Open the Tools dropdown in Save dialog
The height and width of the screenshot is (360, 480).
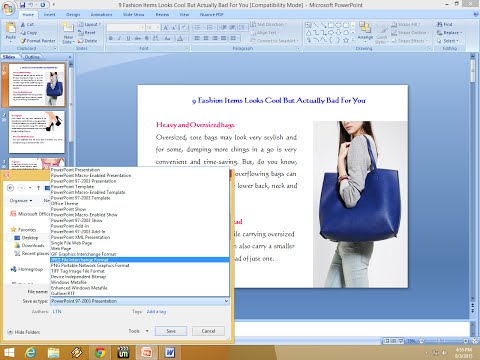tap(138, 331)
